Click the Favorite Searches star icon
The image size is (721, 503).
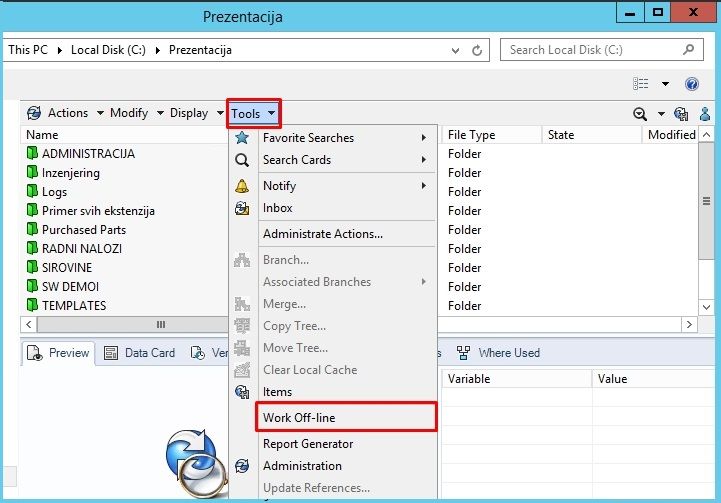click(241, 138)
